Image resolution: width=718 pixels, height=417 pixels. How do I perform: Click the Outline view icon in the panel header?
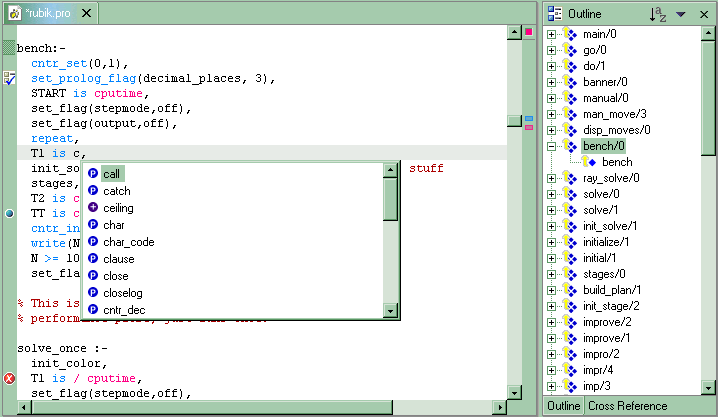[x=555, y=14]
